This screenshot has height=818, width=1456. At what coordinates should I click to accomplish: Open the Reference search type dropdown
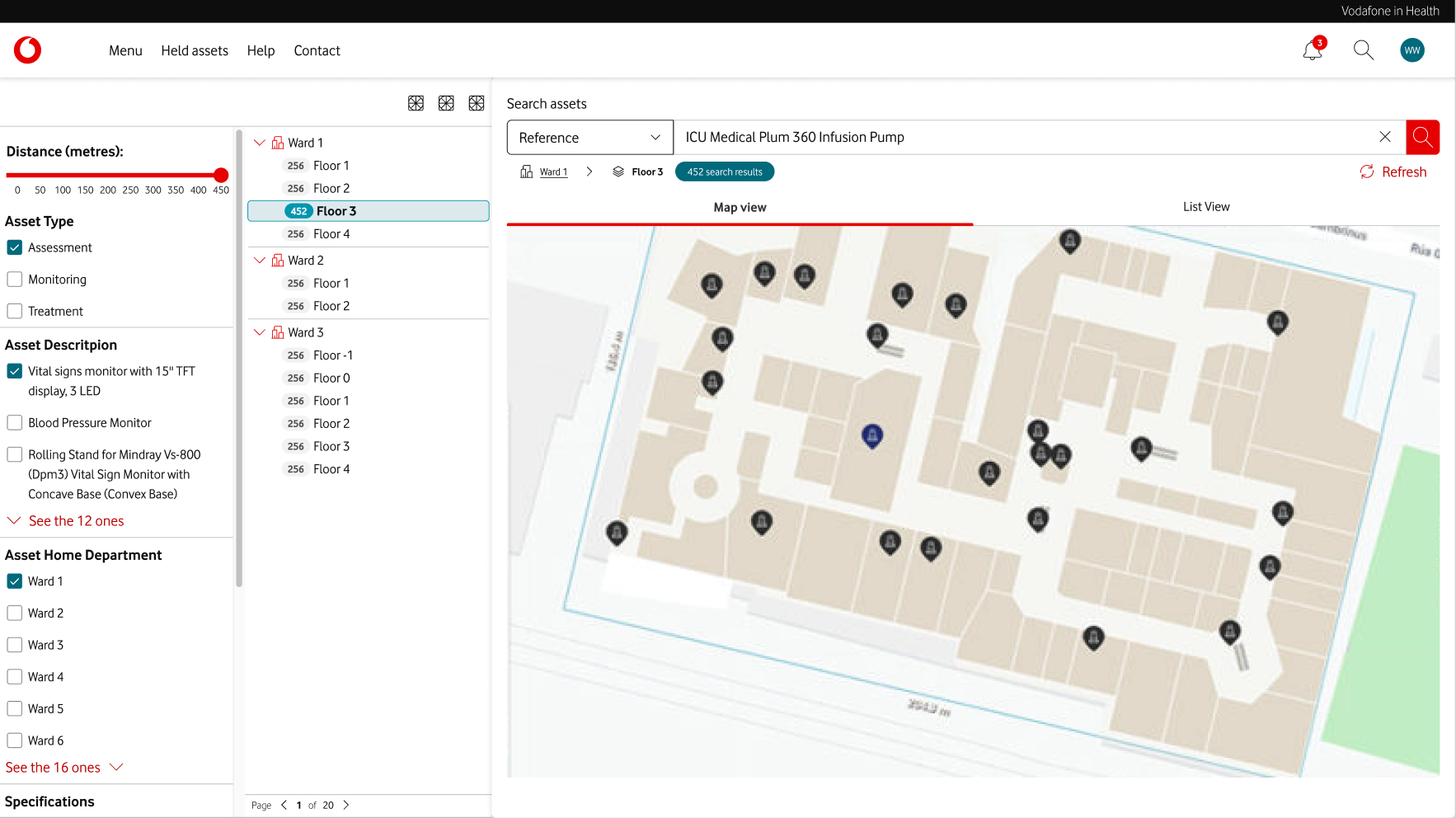click(589, 138)
